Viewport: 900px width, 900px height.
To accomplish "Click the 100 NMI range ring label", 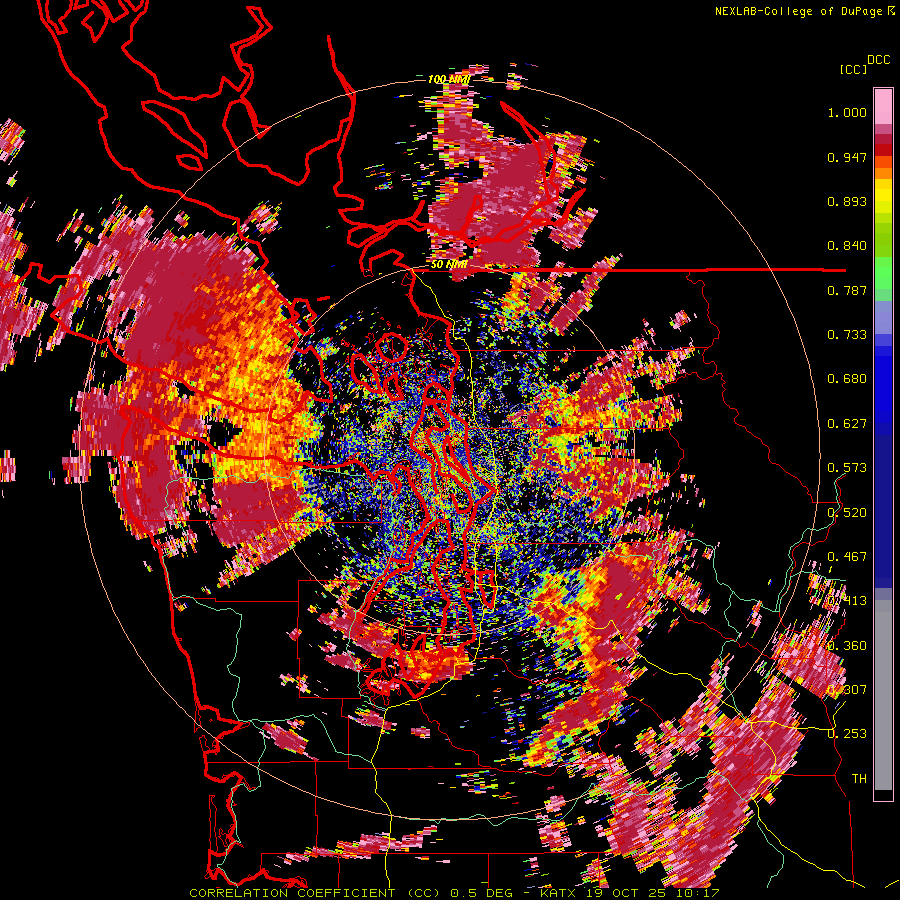I will coord(448,79).
